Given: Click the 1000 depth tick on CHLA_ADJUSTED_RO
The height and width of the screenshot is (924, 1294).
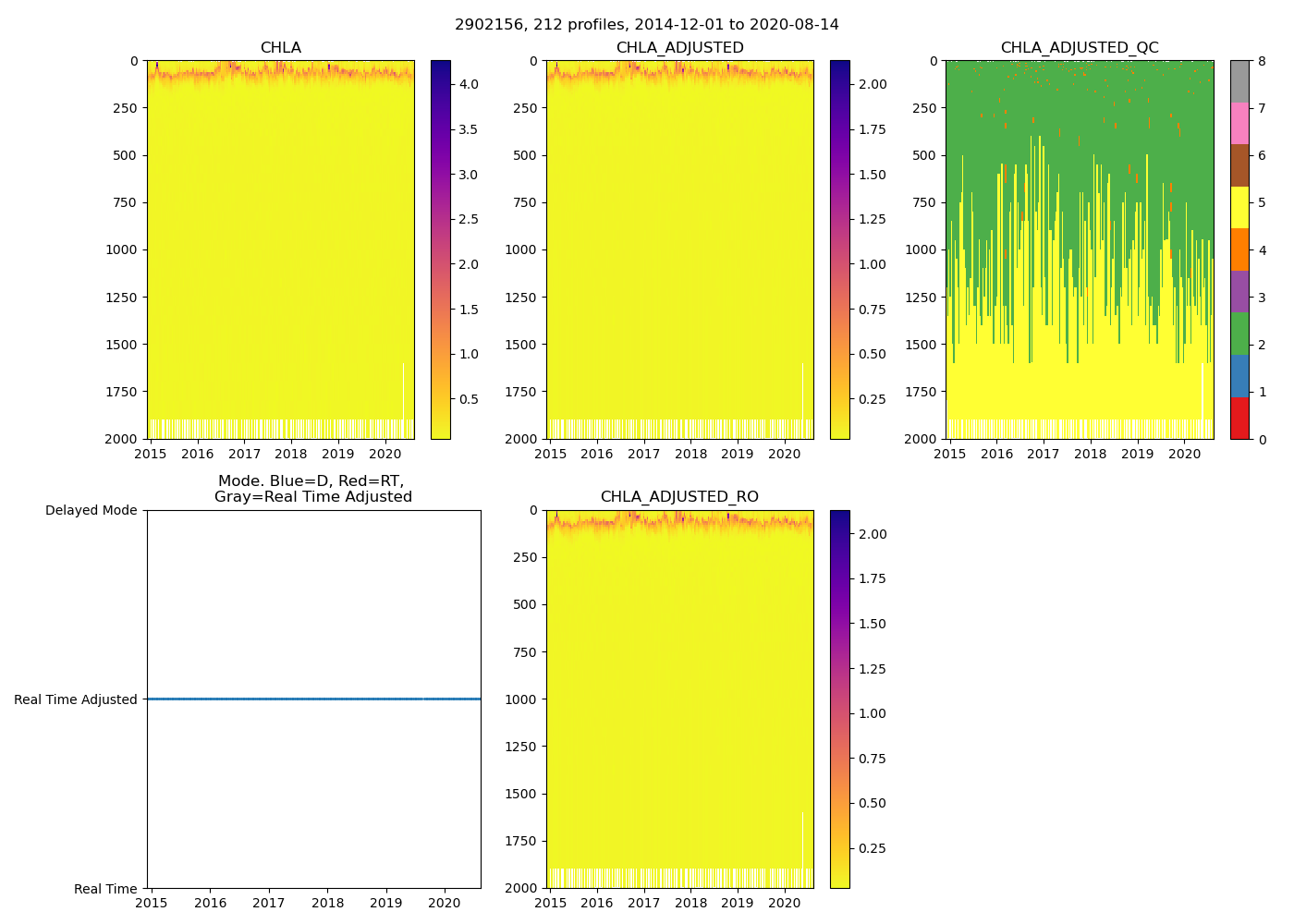Looking at the screenshot, I should pos(523,699).
